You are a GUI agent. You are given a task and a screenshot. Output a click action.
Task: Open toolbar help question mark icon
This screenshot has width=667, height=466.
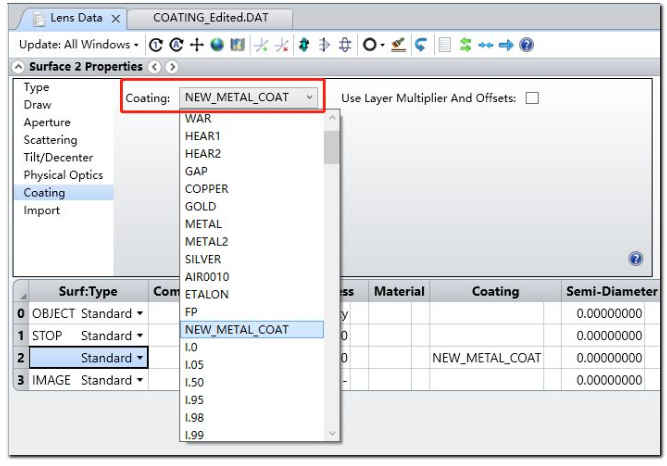coord(527,45)
